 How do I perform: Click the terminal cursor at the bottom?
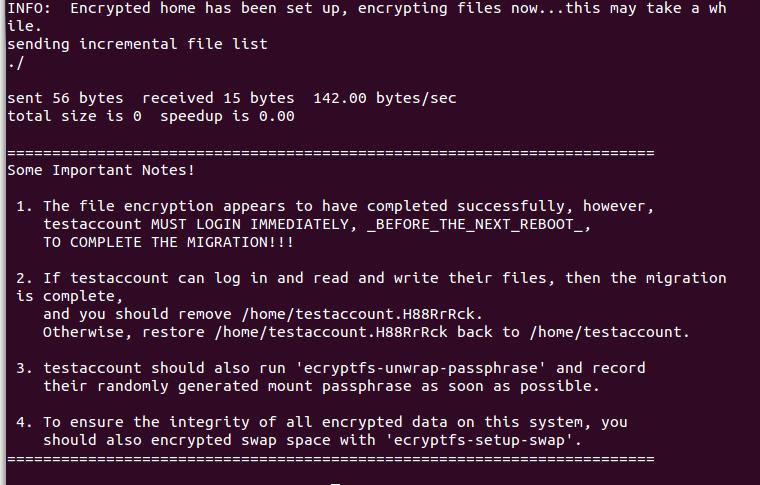coord(336,481)
